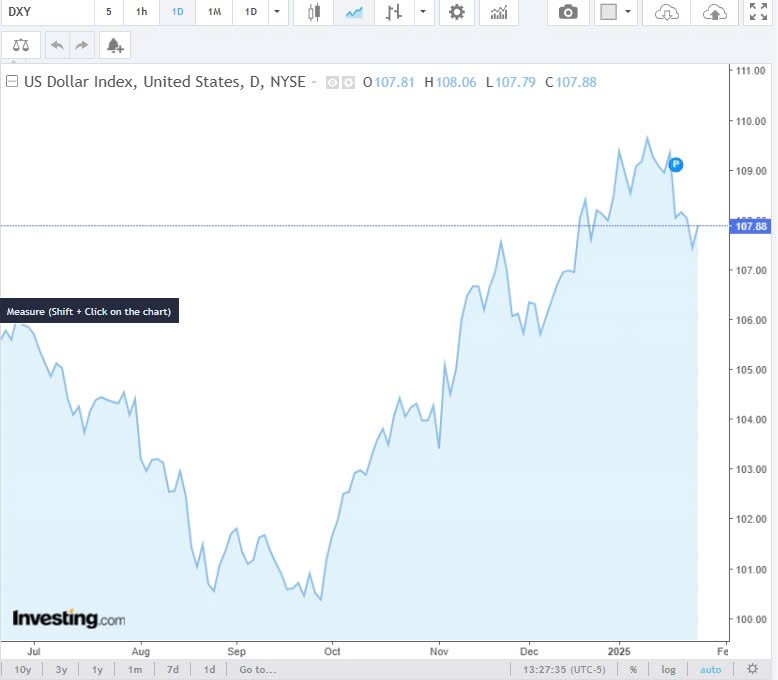Image resolution: width=778 pixels, height=680 pixels.
Task: Click the 2025 time axis label
Action: click(x=619, y=651)
